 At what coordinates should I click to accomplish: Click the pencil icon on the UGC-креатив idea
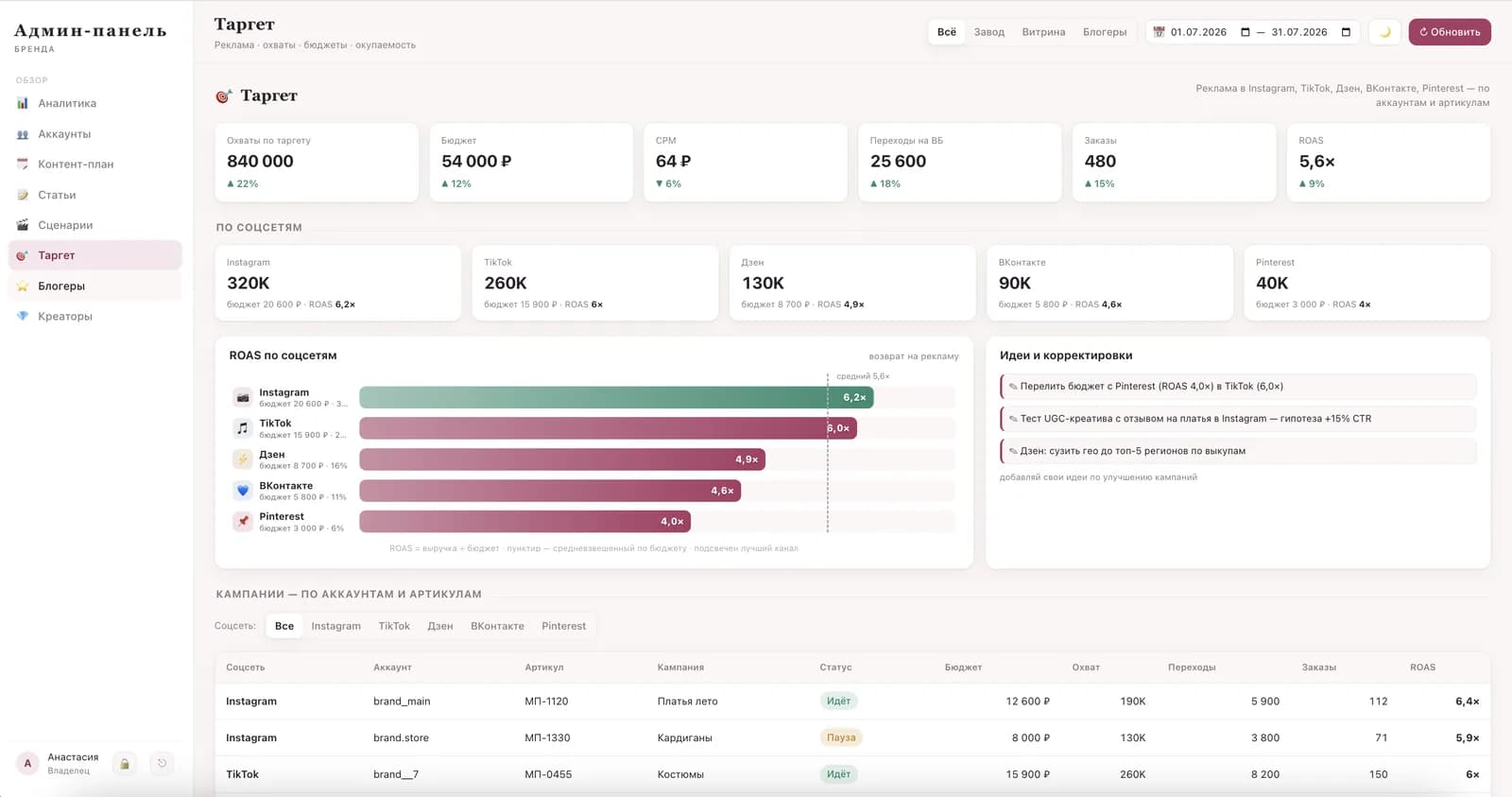pyautogui.click(x=1013, y=419)
